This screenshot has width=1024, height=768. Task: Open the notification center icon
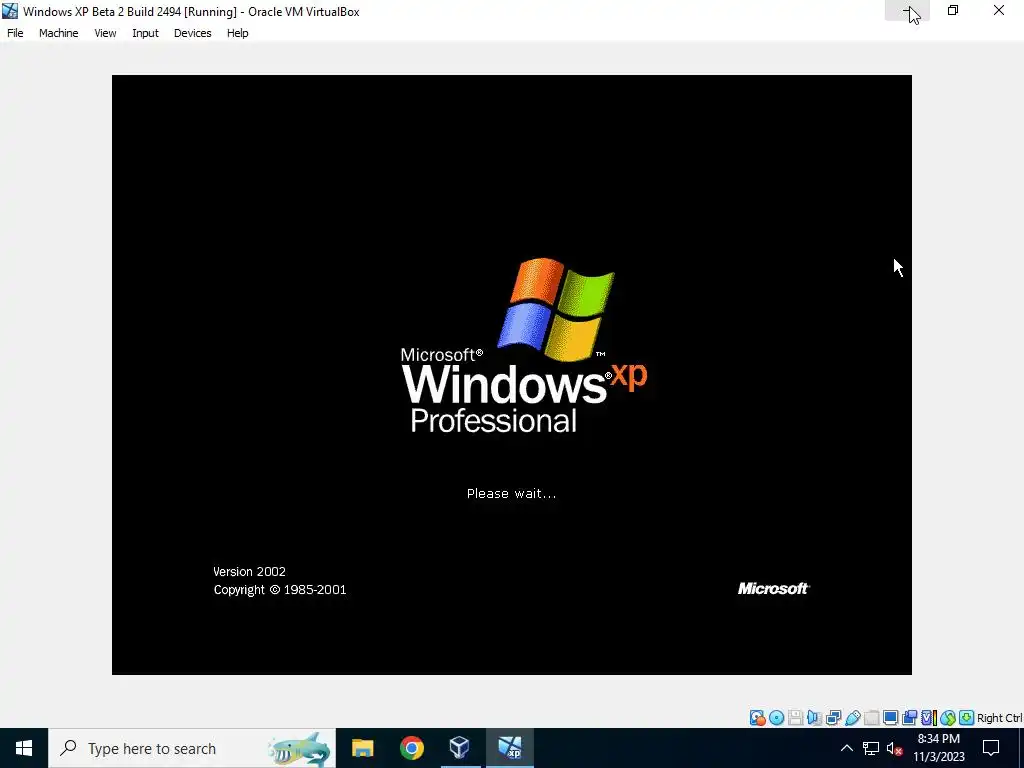click(991, 748)
